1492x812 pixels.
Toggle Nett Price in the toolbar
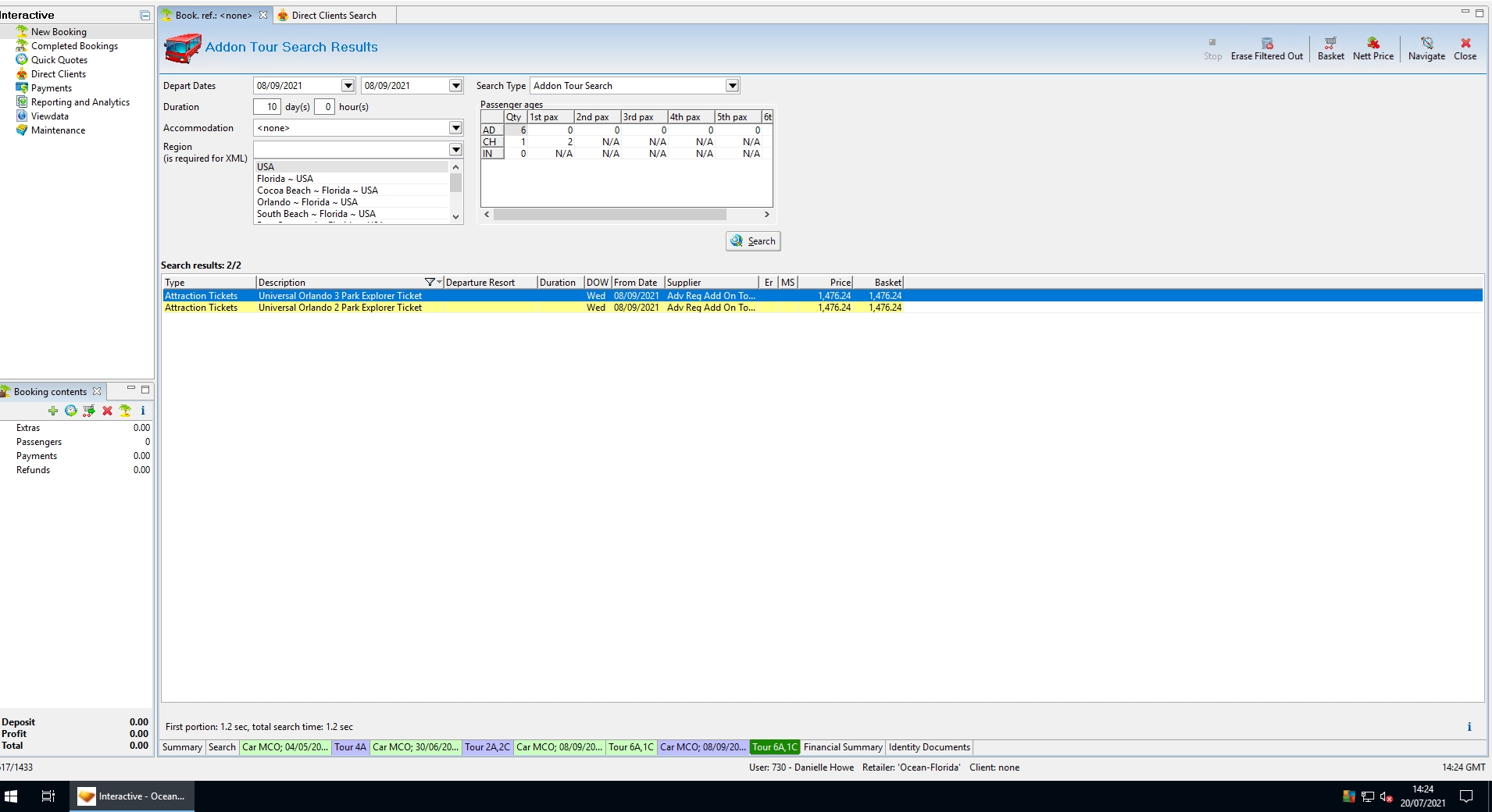[x=1373, y=49]
